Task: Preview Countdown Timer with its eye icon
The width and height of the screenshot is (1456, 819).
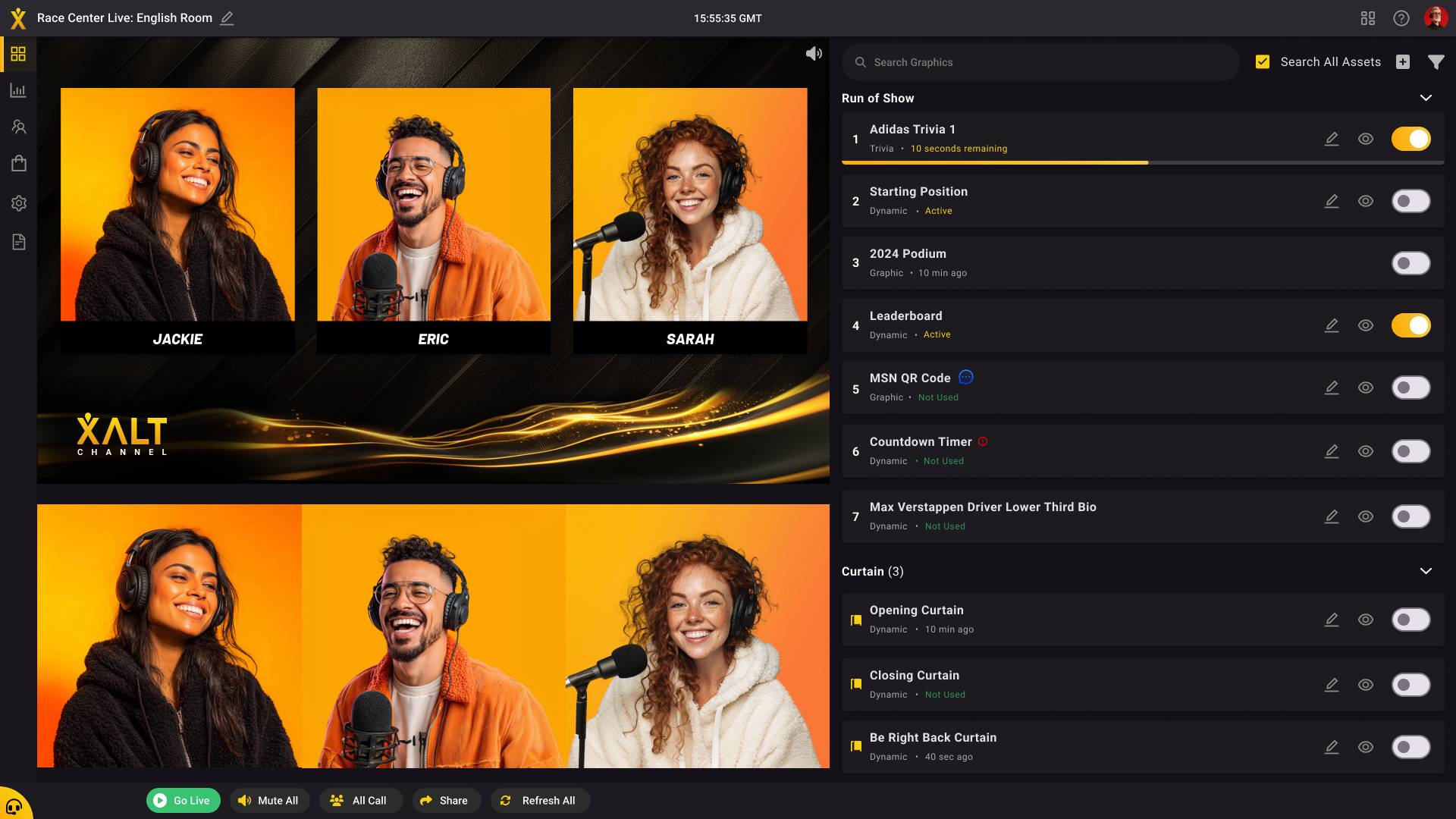Action: click(1366, 451)
